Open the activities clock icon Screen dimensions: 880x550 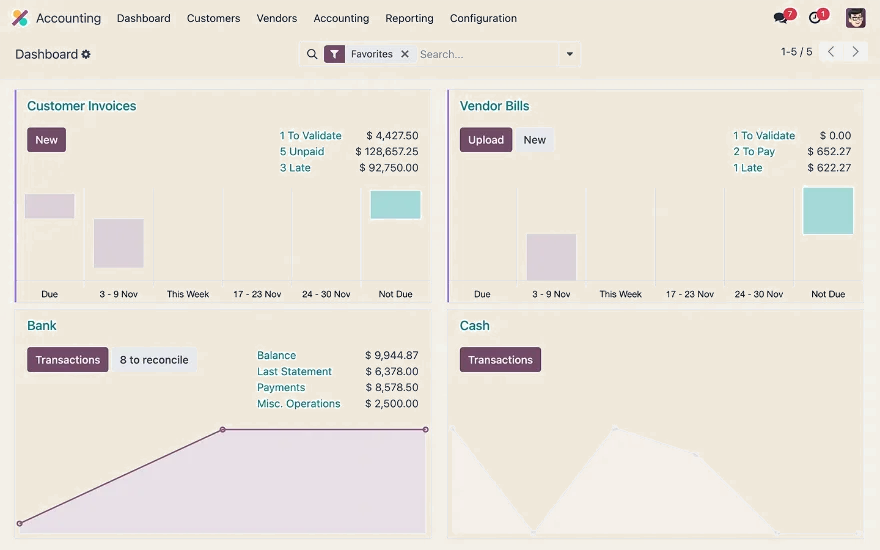(x=815, y=18)
